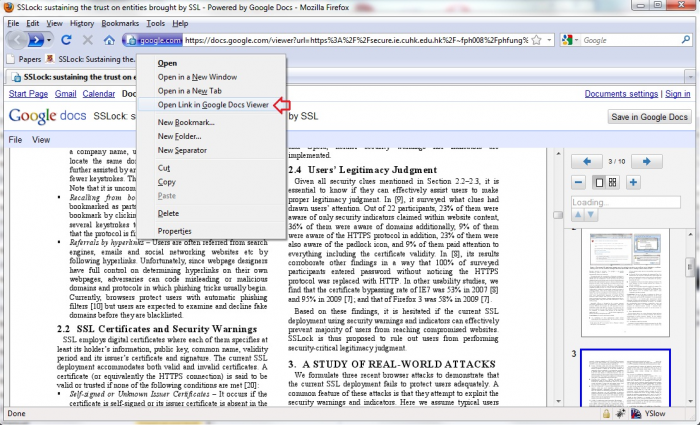Open the View menu in menu bar
The image size is (700, 425).
(x=54, y=24)
